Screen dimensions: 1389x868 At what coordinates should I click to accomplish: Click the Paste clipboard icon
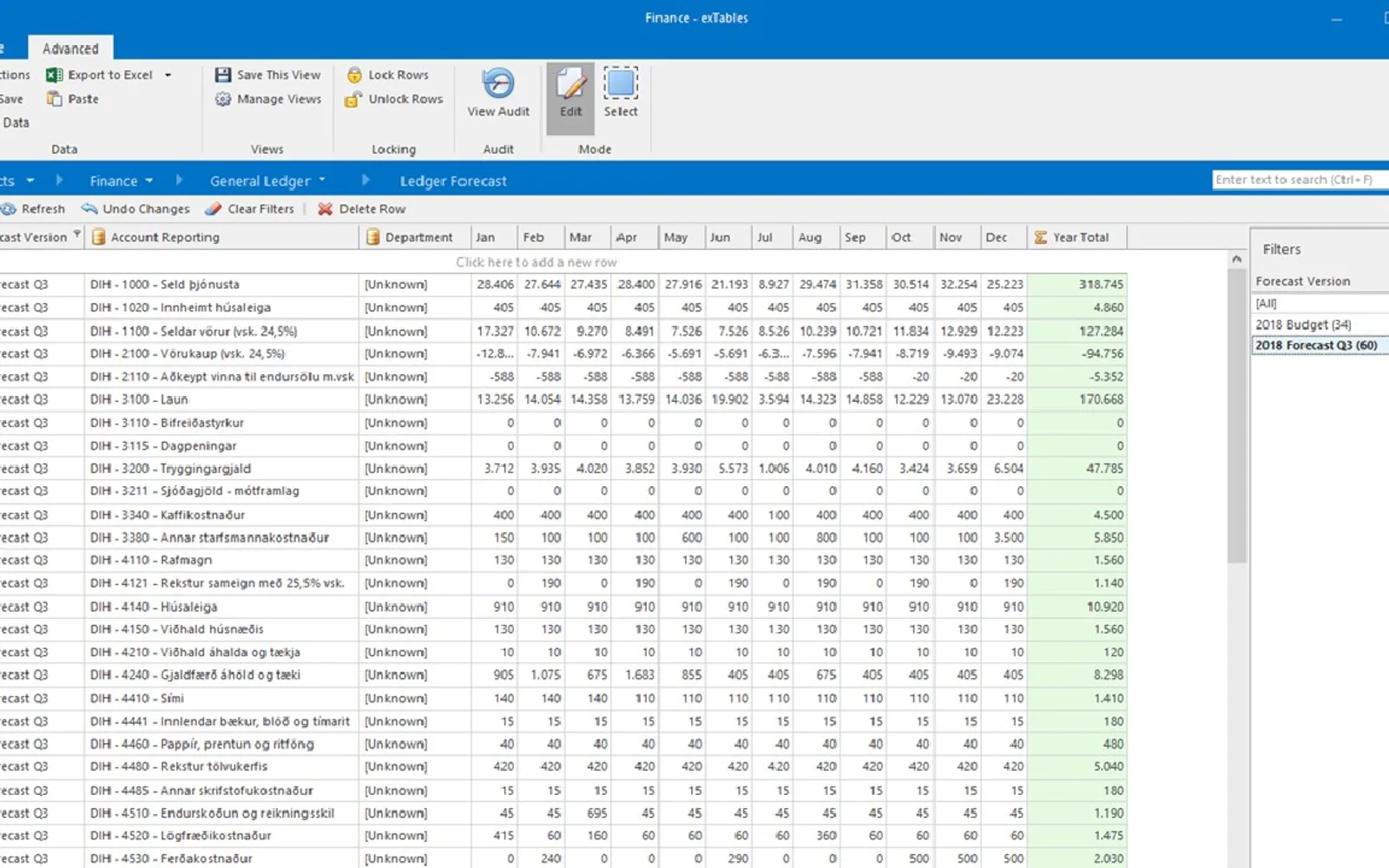coord(55,99)
